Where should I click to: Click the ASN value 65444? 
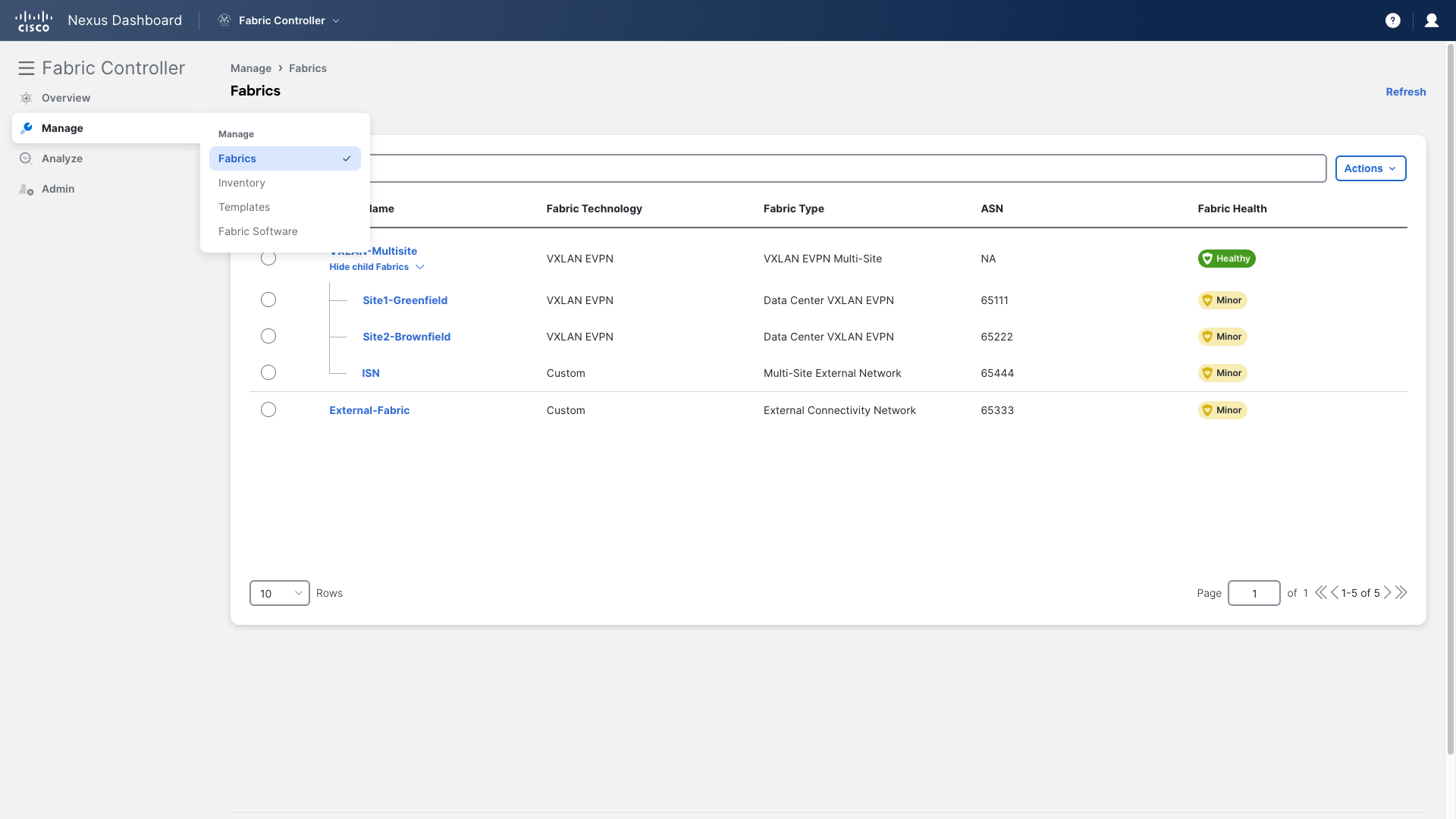997,373
